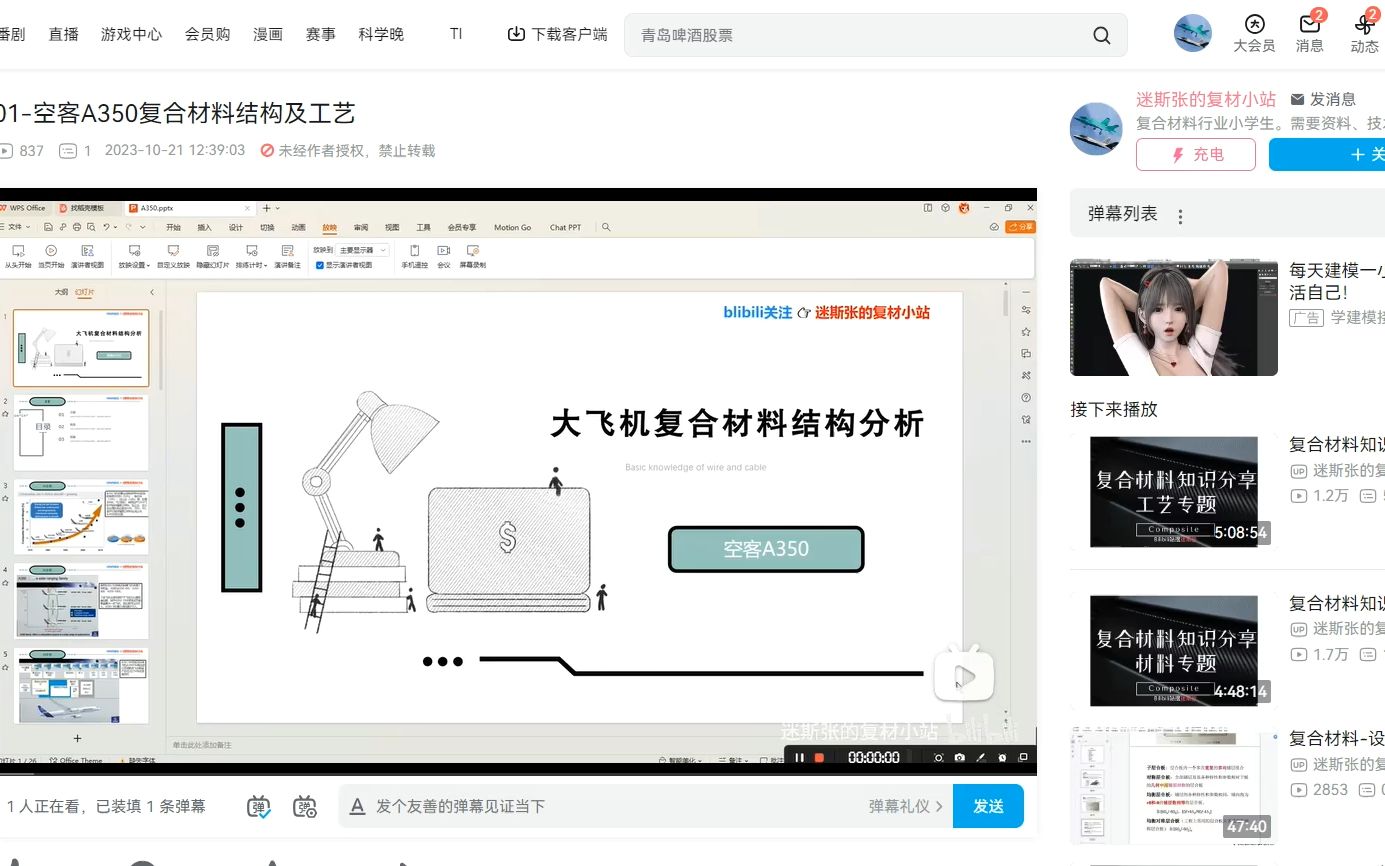
Task: Open the danmaku text style 'A' icon
Action: click(x=357, y=806)
